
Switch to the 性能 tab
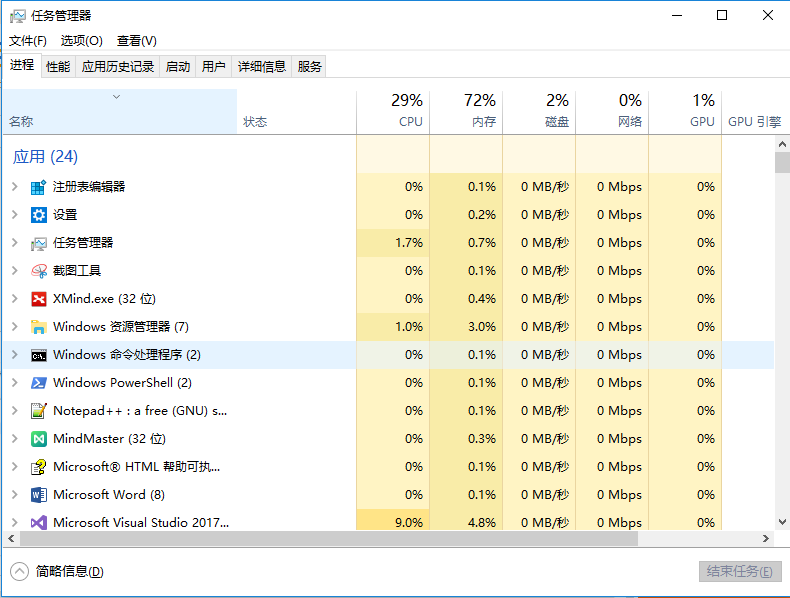tap(58, 67)
